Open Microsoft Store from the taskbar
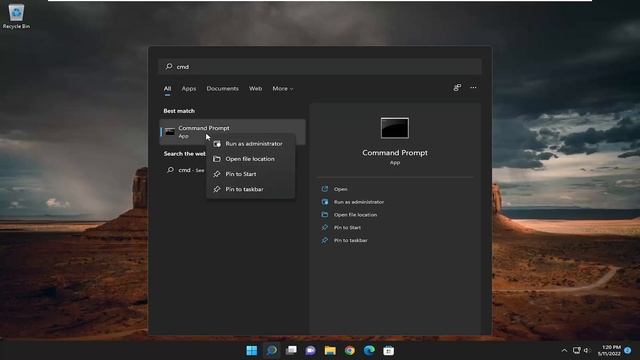This screenshot has width=640, height=360. coord(389,350)
